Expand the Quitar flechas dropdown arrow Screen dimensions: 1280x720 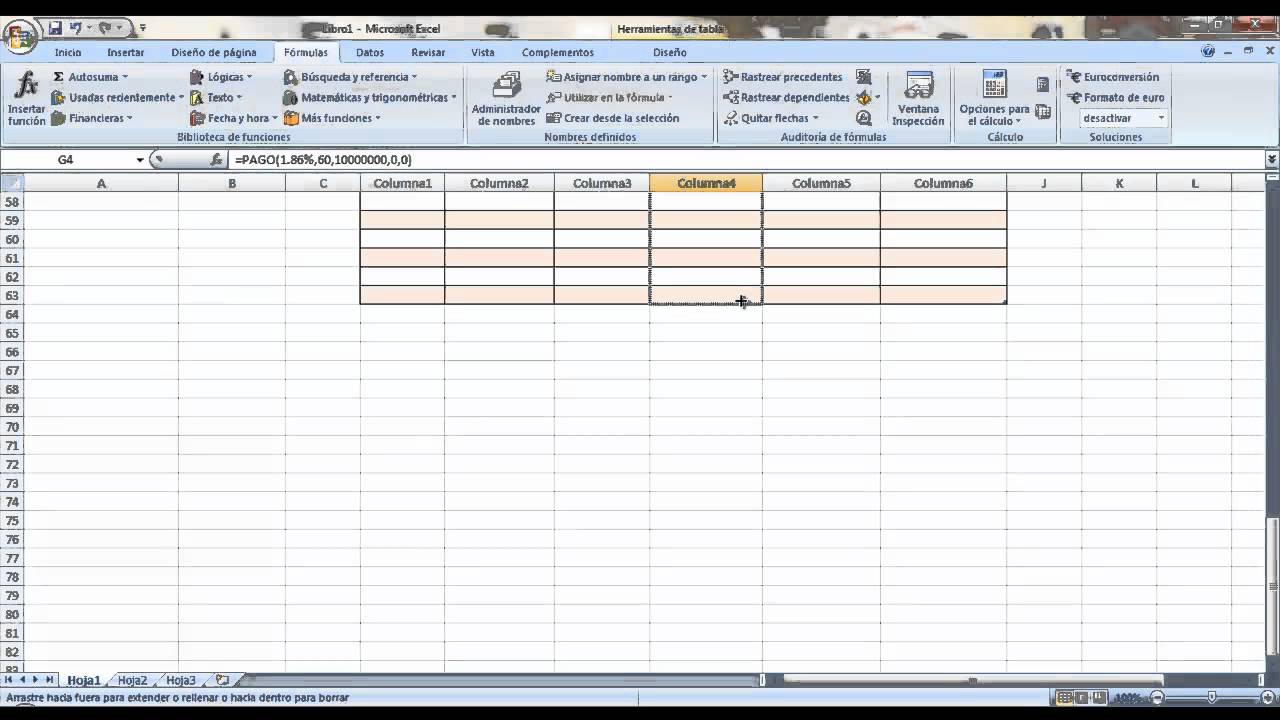(815, 118)
